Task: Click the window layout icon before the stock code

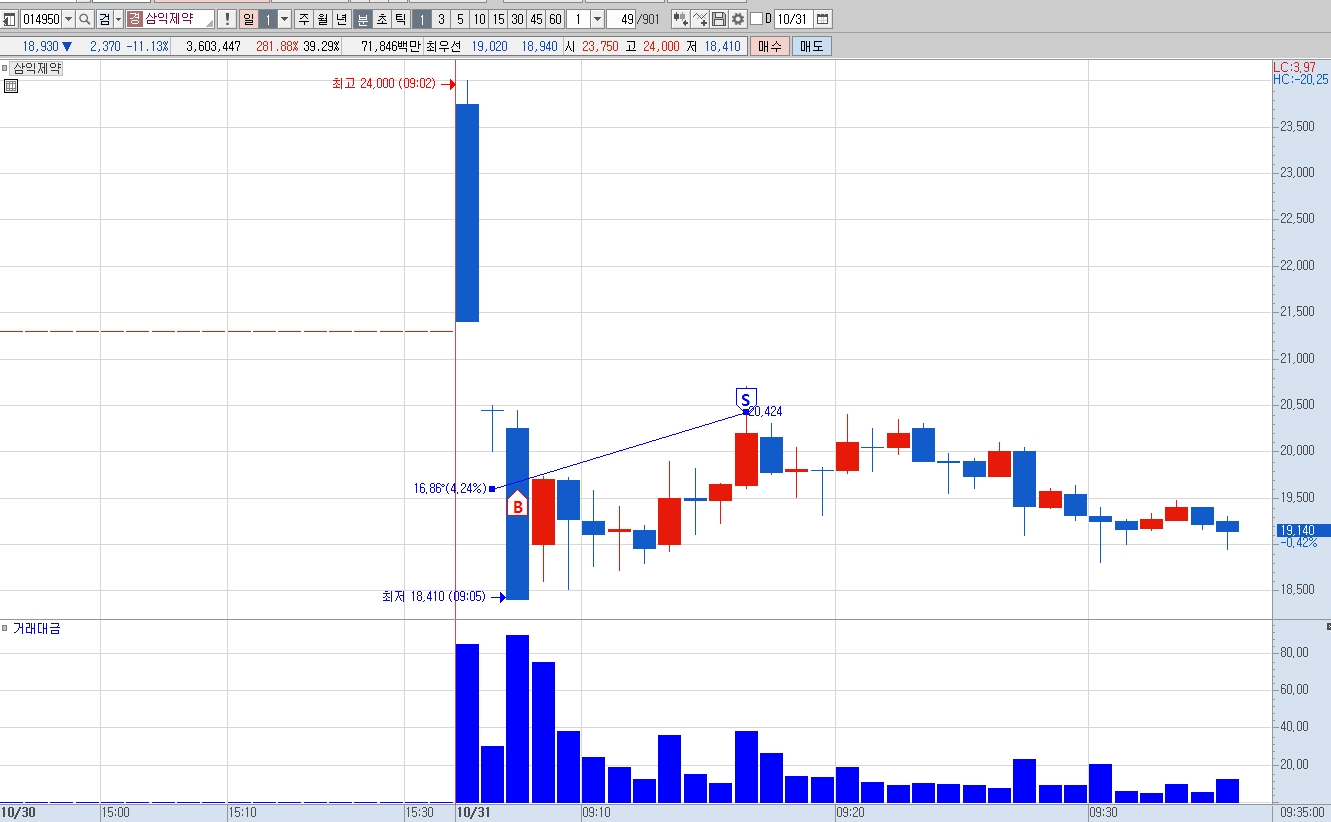Action: point(9,19)
